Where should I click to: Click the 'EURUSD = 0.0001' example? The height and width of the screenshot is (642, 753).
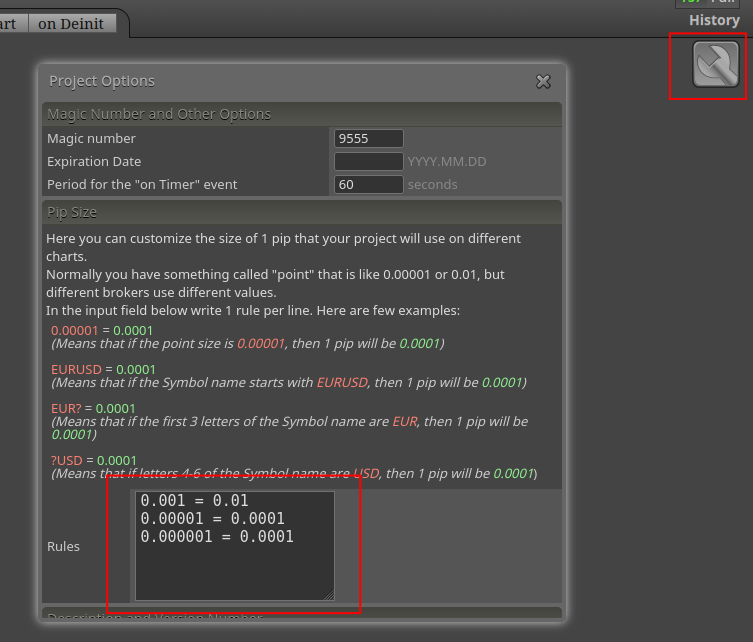[x=103, y=369]
